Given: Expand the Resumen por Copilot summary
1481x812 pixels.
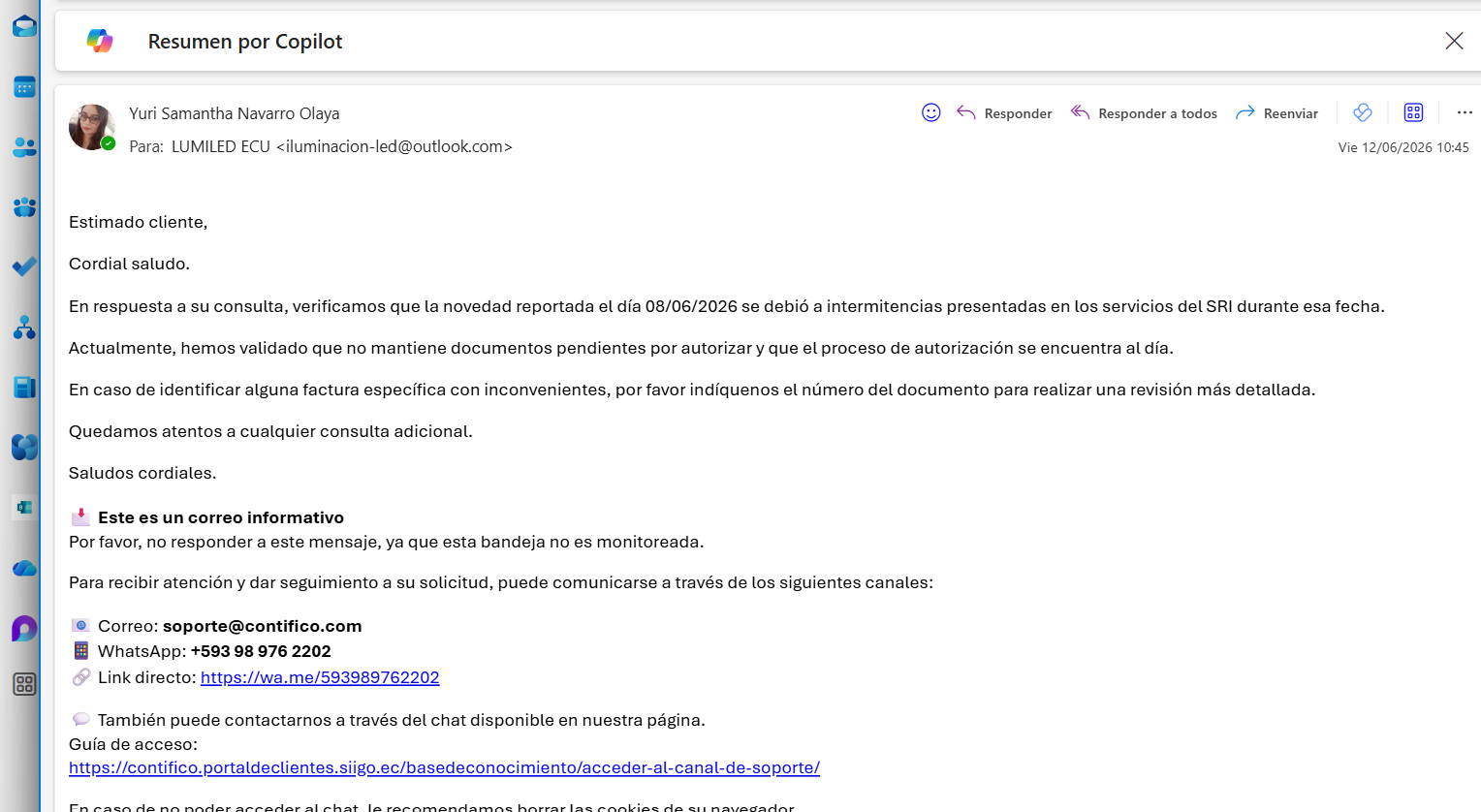Looking at the screenshot, I should (245, 42).
